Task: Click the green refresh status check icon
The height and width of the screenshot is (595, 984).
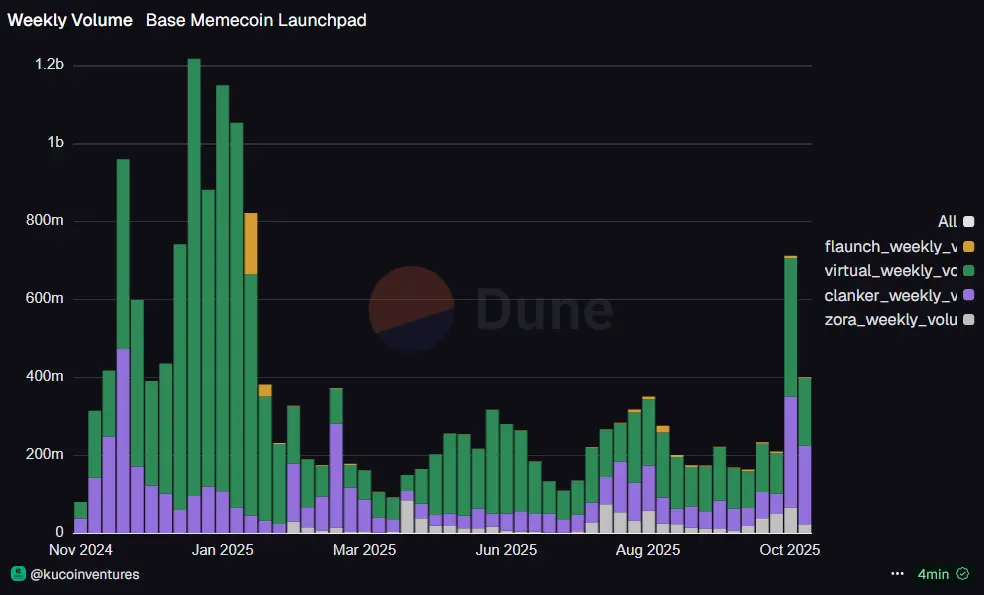Action: coord(962,574)
